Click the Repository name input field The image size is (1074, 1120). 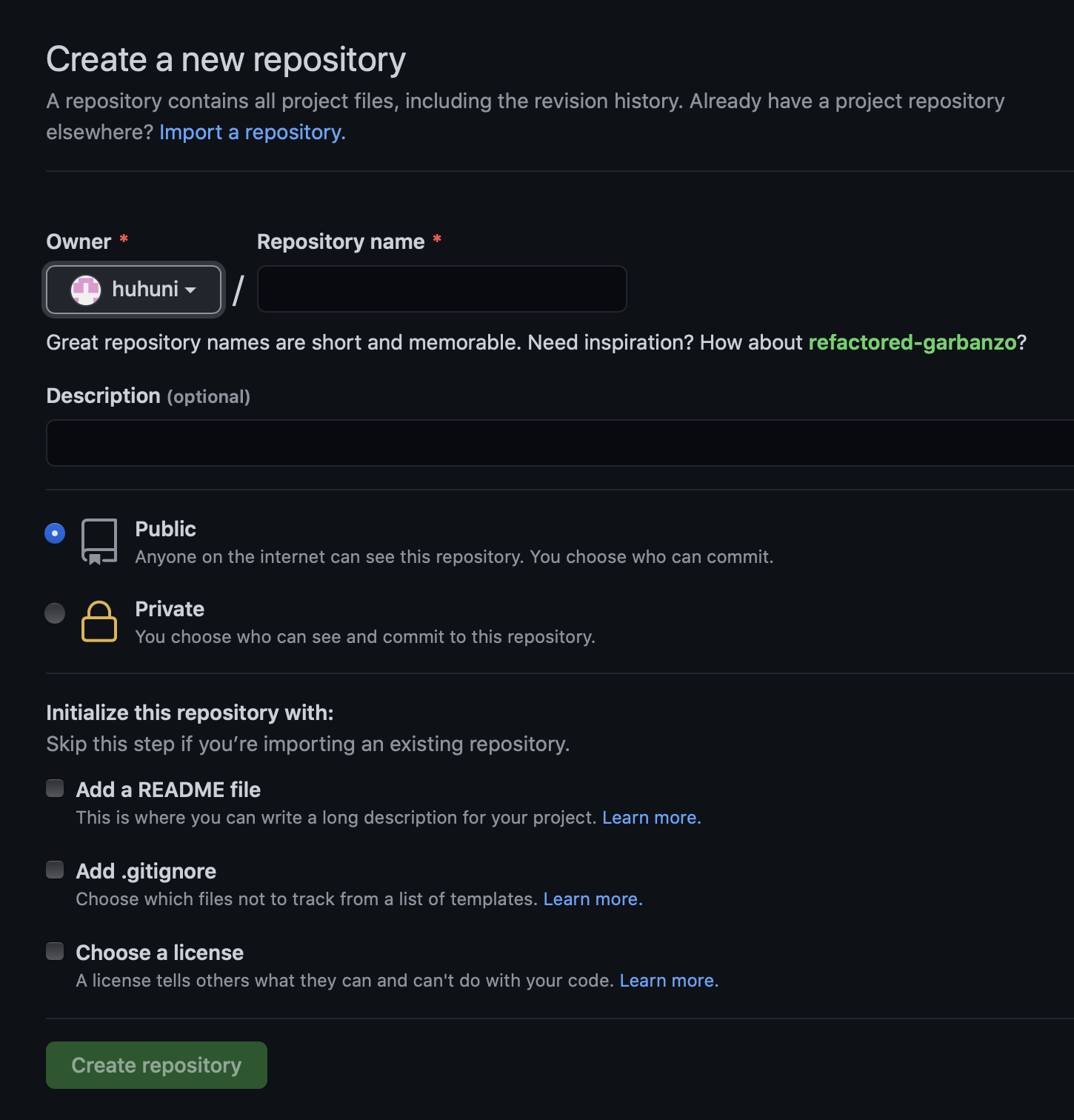point(441,289)
